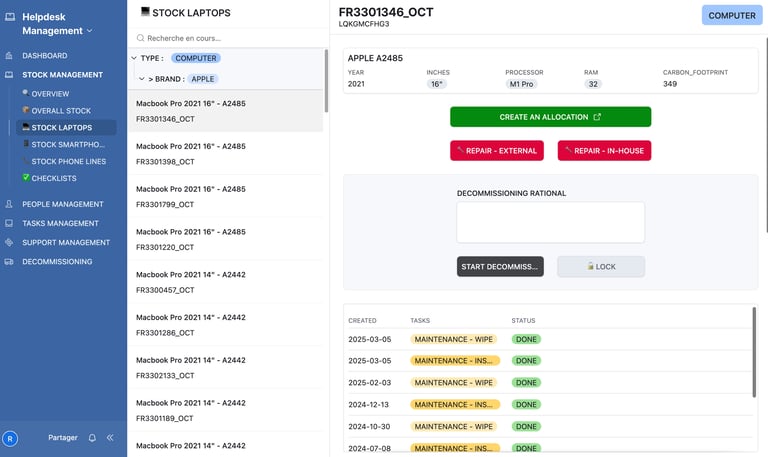
Task: Open Tasks Management section
Action: click(x=60, y=223)
